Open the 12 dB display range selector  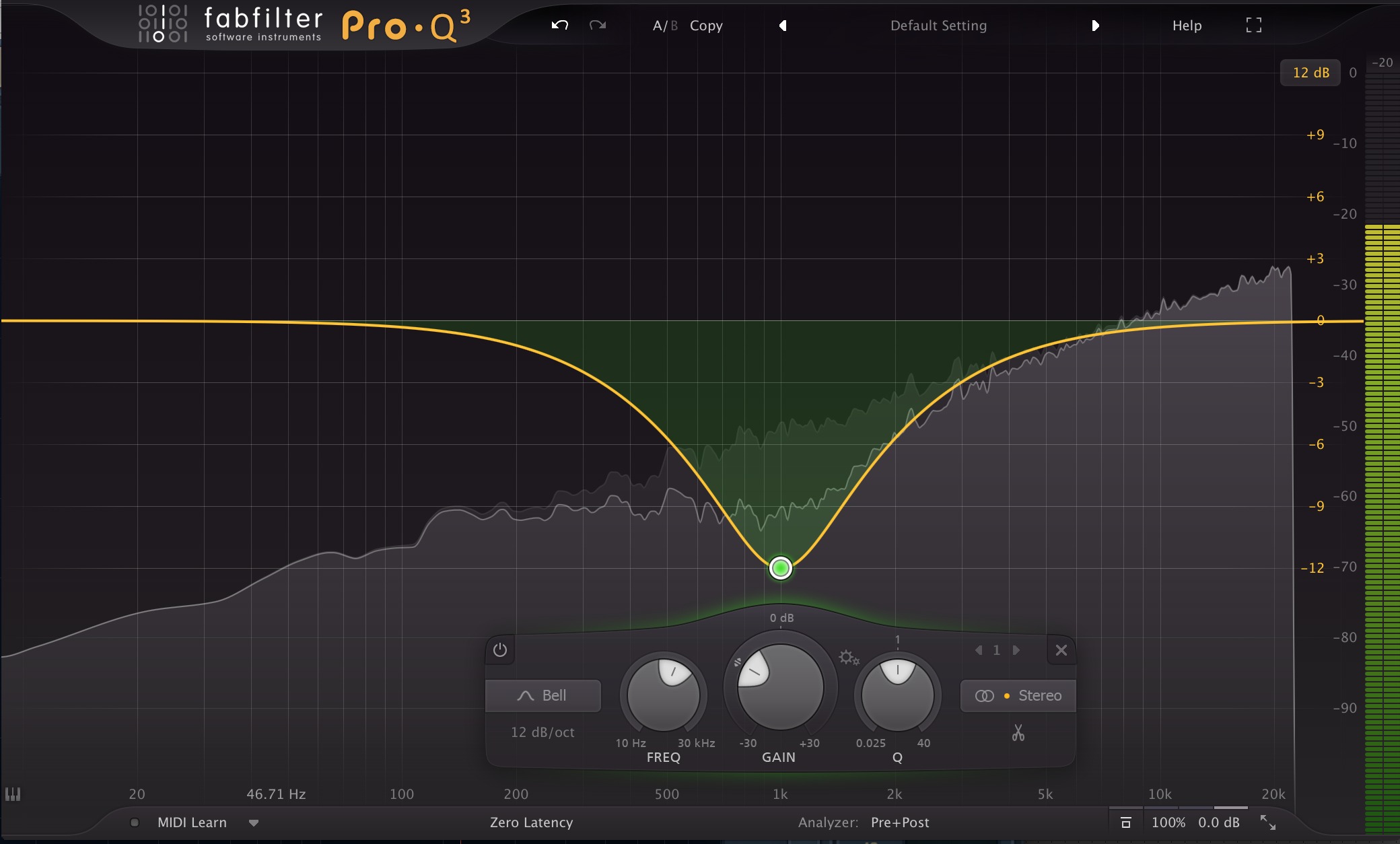click(x=1310, y=73)
